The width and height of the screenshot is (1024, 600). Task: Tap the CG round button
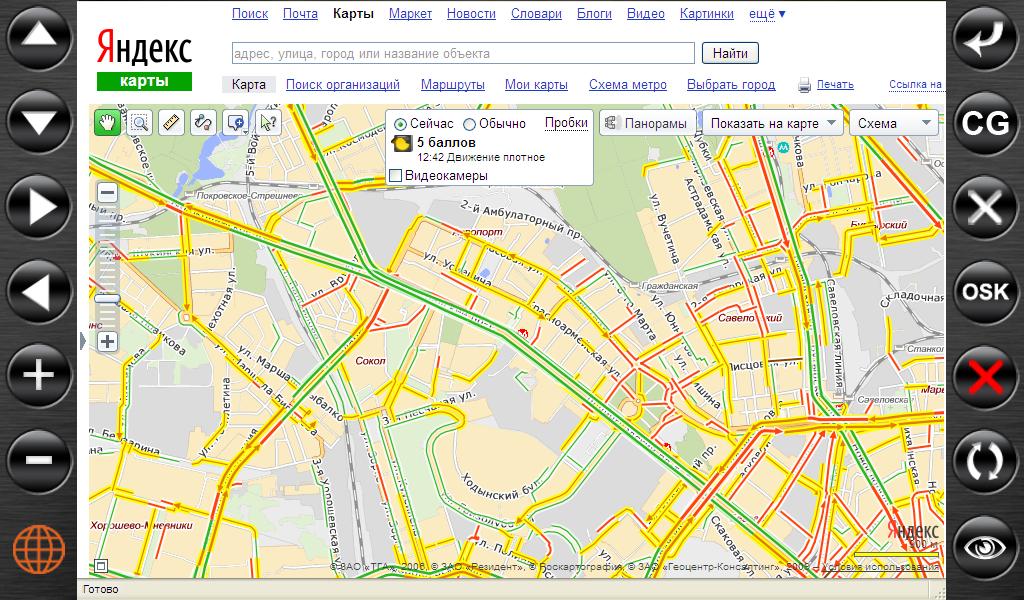point(985,122)
